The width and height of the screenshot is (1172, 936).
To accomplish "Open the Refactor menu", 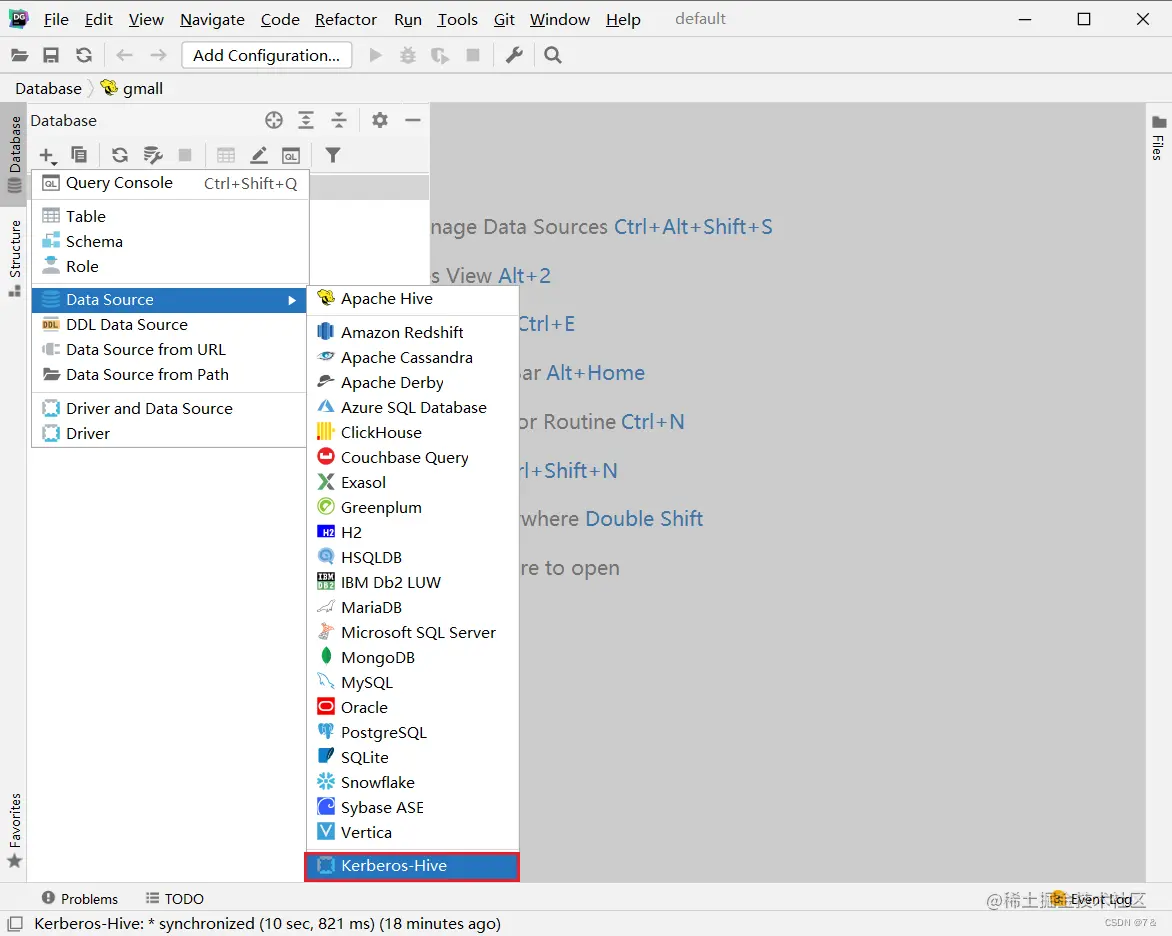I will [345, 19].
